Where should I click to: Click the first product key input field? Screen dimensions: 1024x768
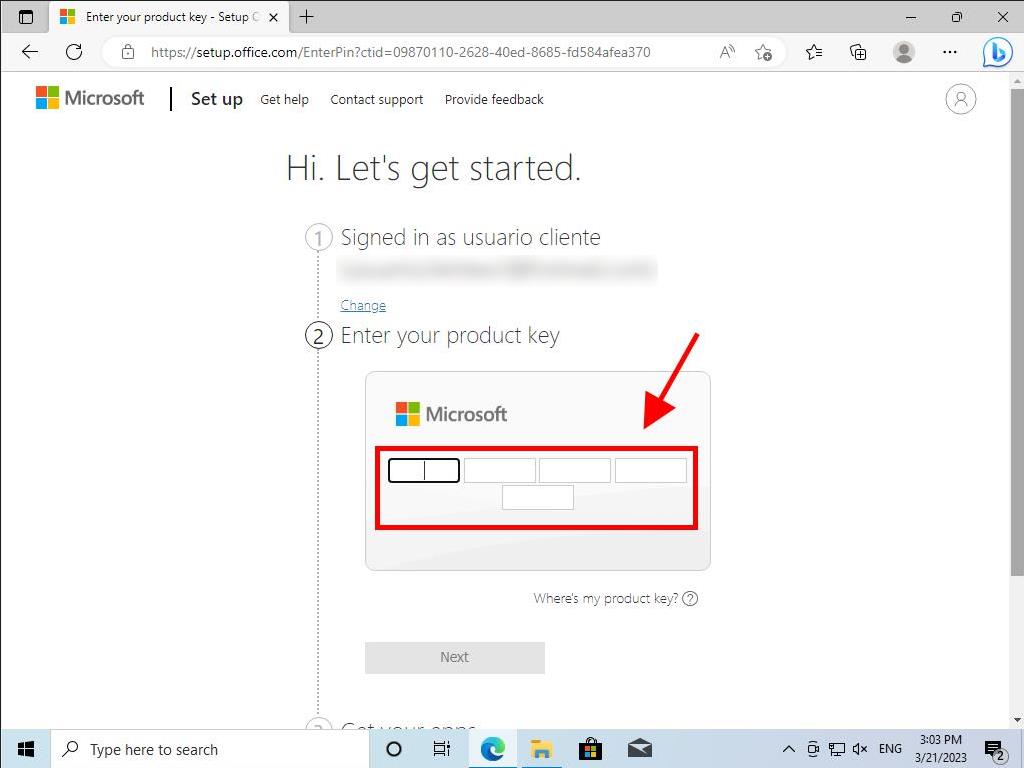click(423, 470)
